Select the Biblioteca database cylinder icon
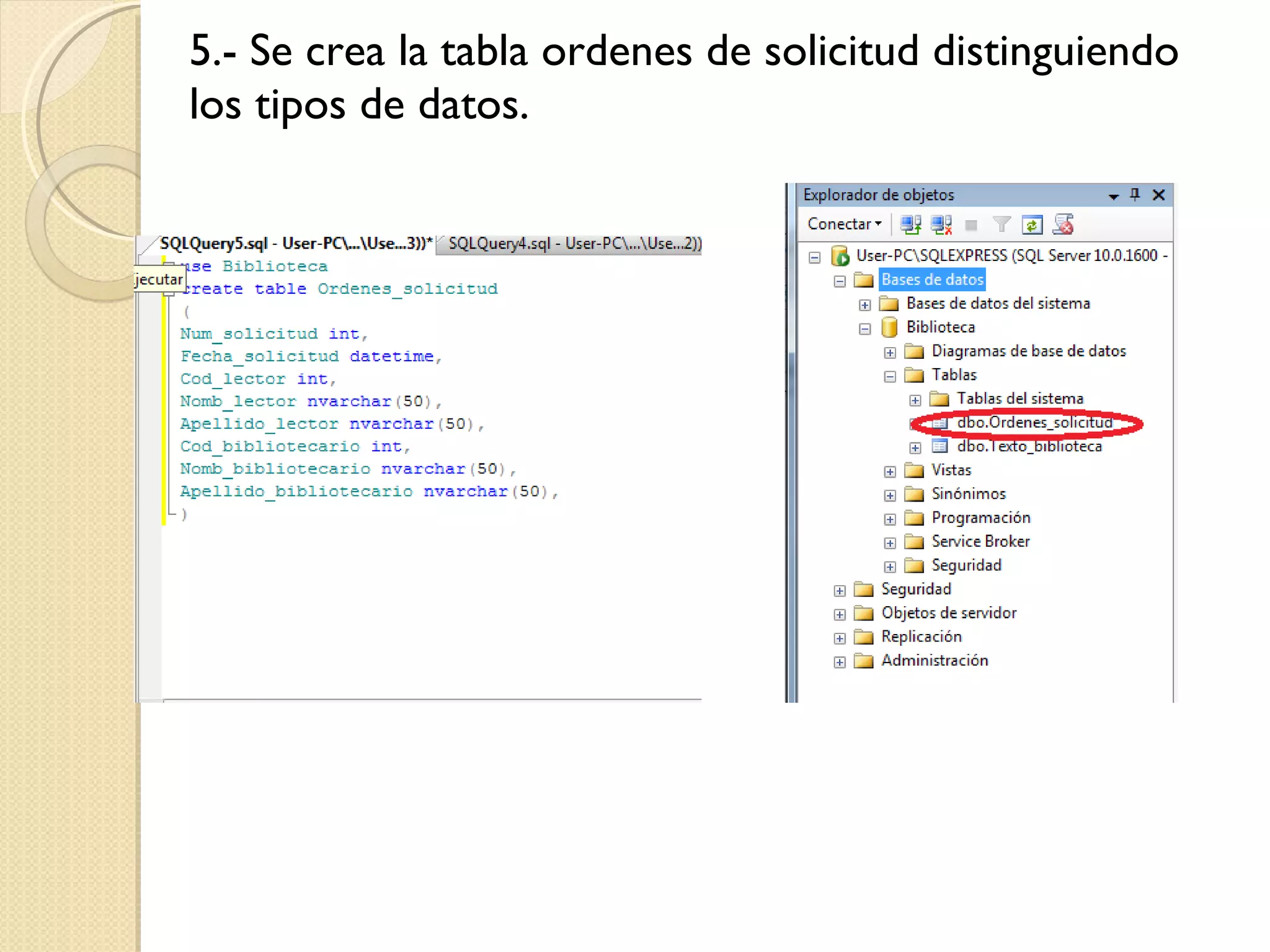The width and height of the screenshot is (1270, 952). click(x=889, y=327)
